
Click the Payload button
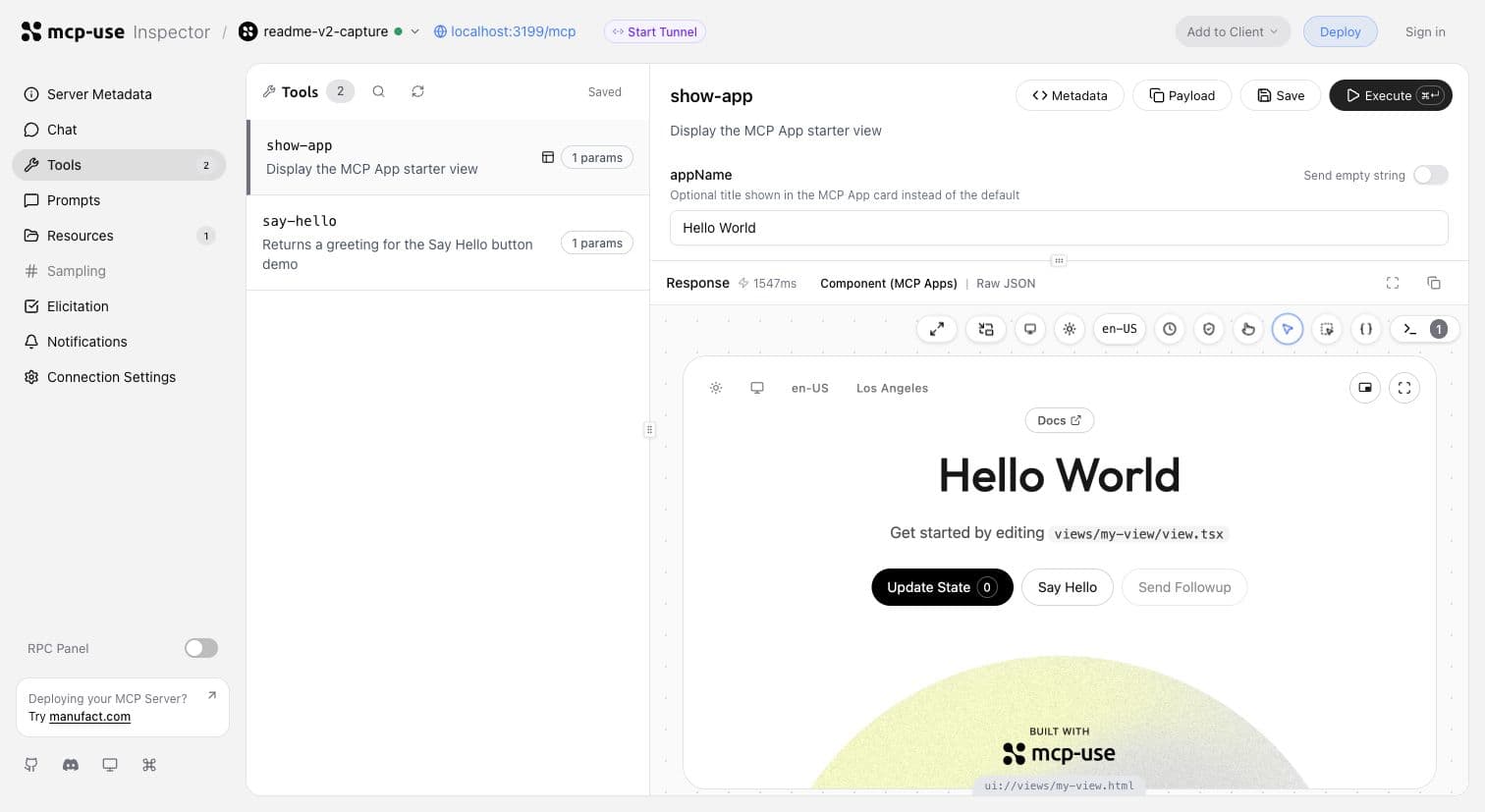tap(1182, 95)
